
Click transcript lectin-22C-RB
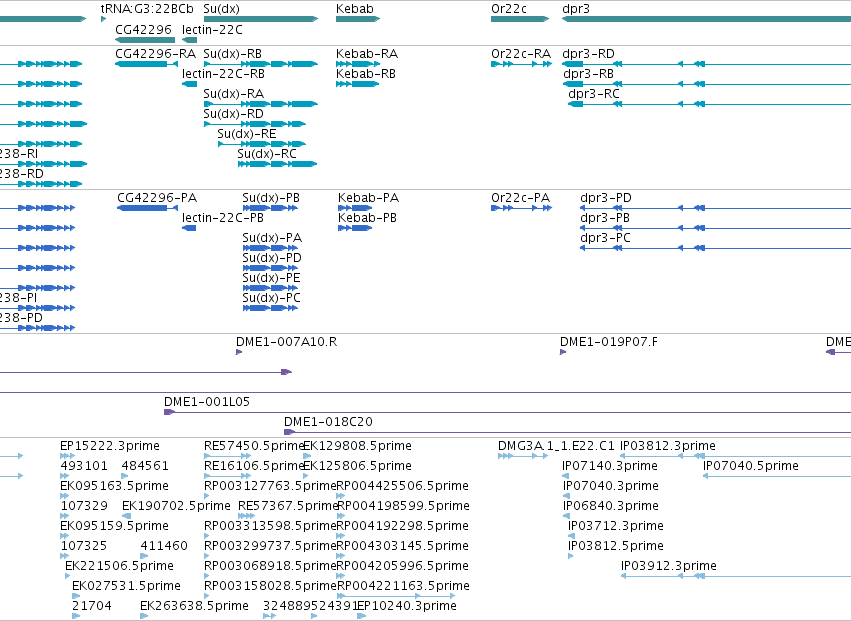223,74
